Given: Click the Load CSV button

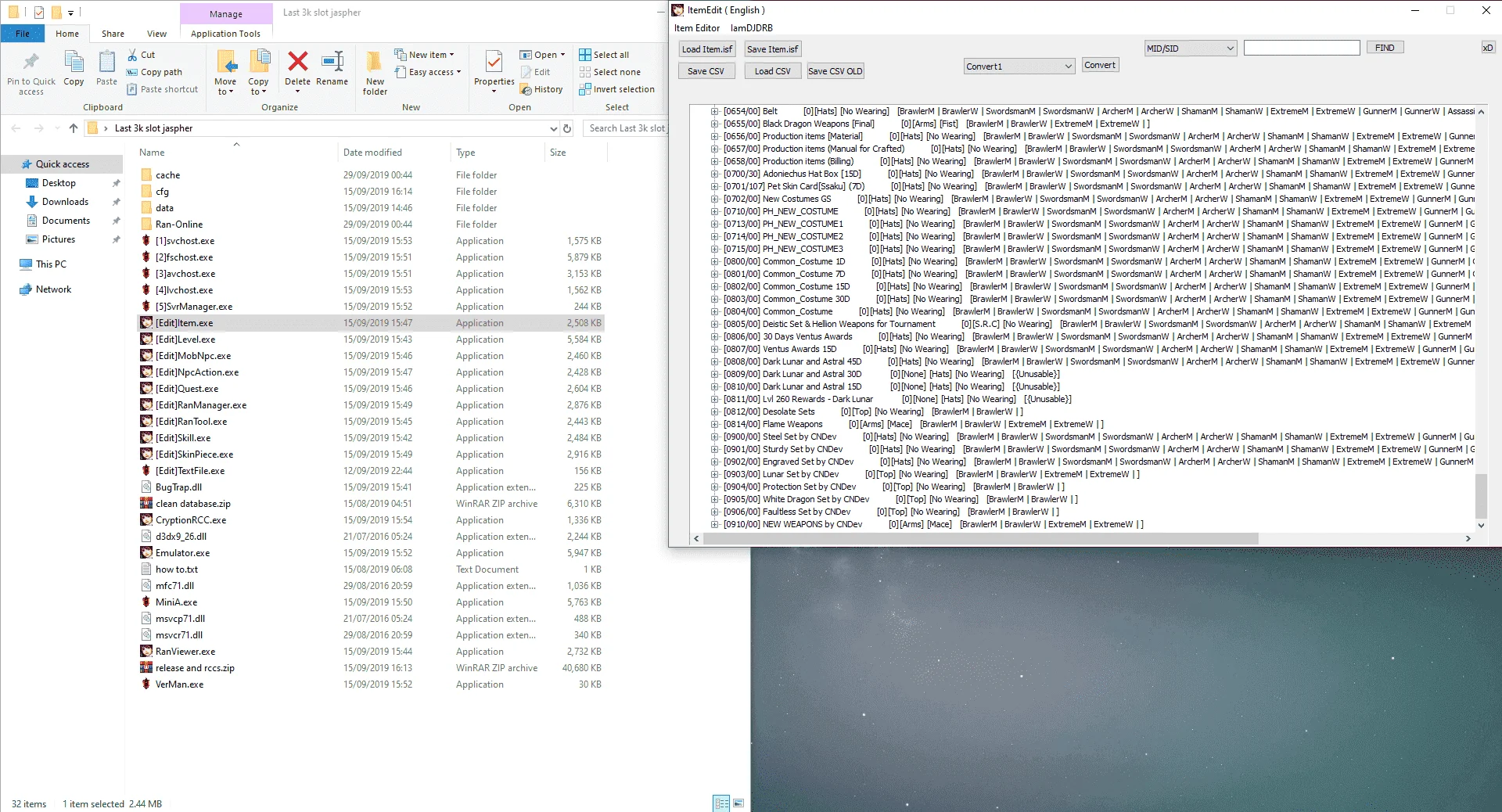Looking at the screenshot, I should (x=772, y=71).
